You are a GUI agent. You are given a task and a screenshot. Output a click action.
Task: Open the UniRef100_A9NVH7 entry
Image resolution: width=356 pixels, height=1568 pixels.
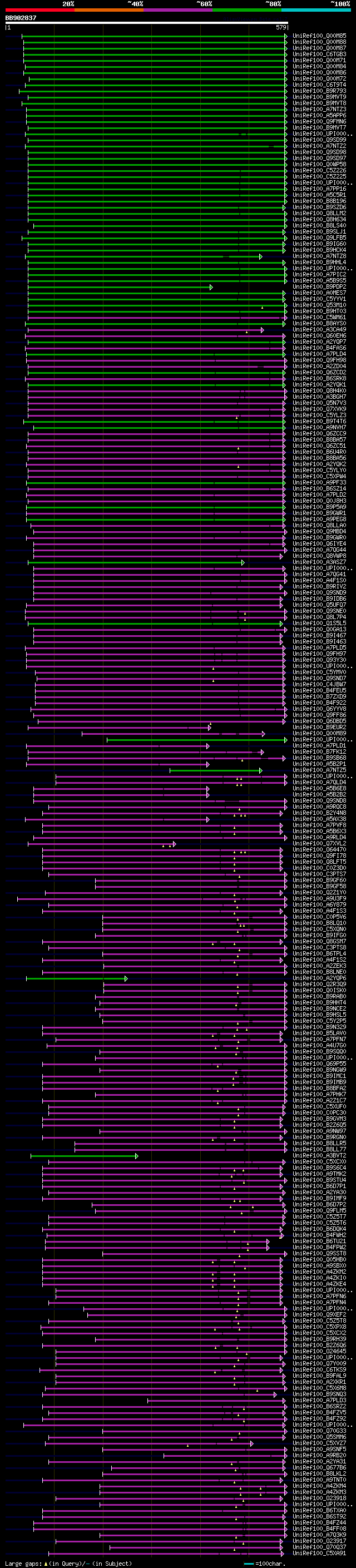[319, 427]
